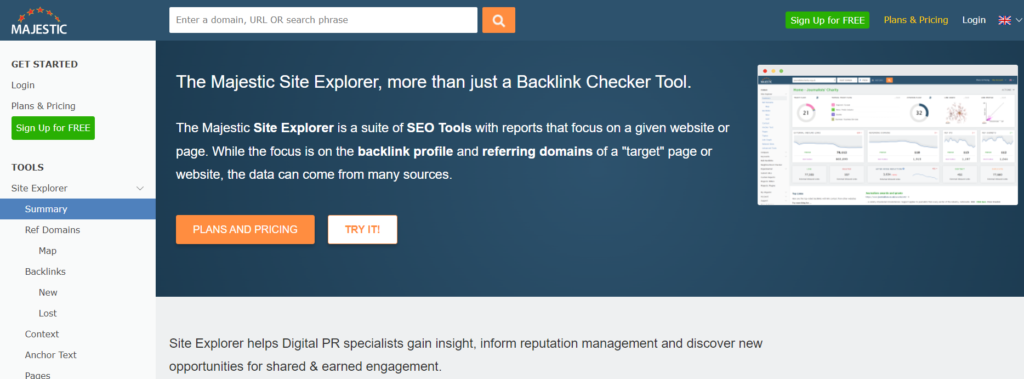The height and width of the screenshot is (379, 1024).
Task: Click the TOOLS heading in sidebar
Action: point(27,167)
